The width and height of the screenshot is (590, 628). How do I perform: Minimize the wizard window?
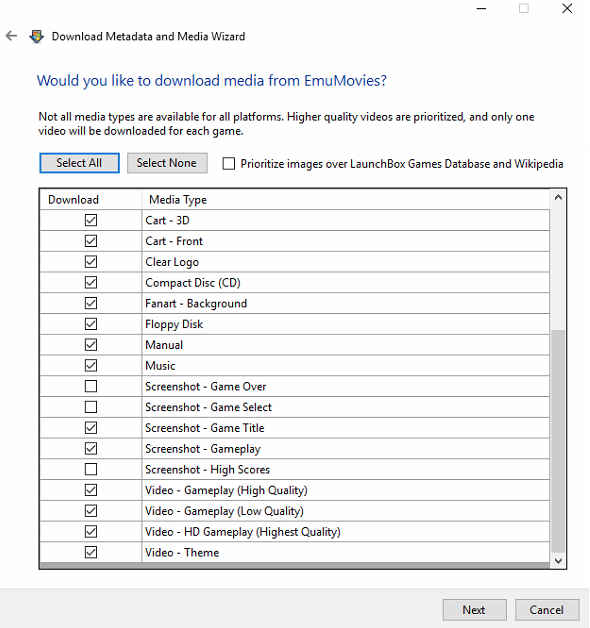[481, 8]
